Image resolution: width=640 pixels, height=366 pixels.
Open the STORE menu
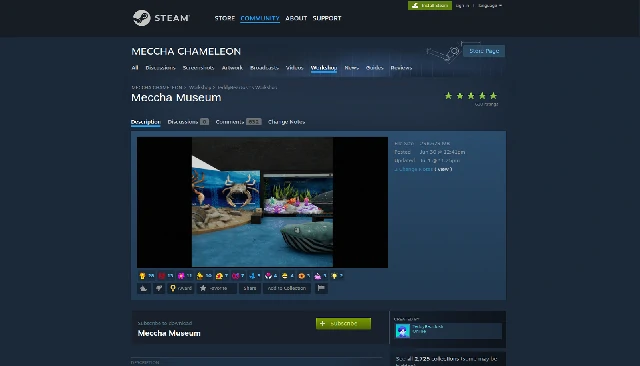[x=224, y=18]
